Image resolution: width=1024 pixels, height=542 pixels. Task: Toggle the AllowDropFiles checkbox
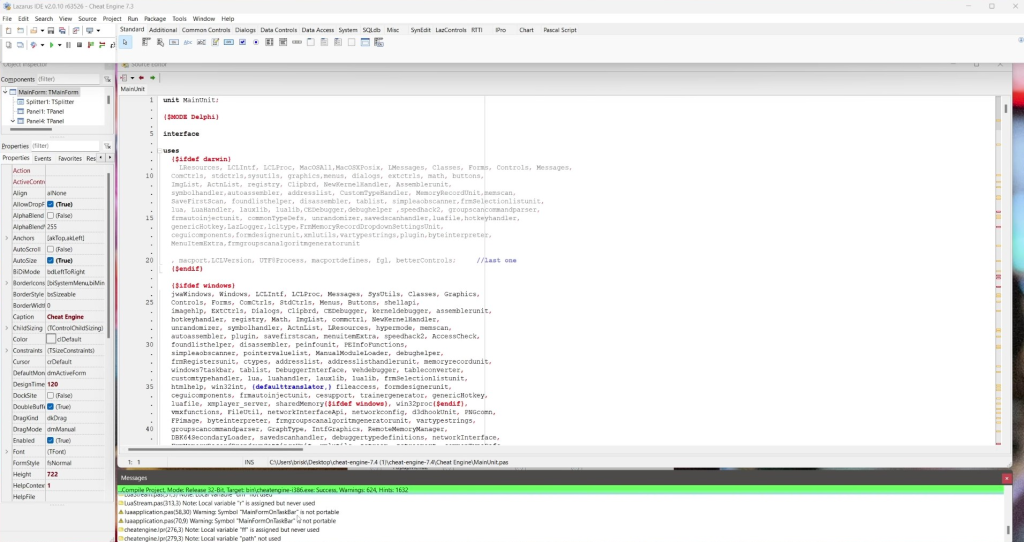click(x=51, y=204)
